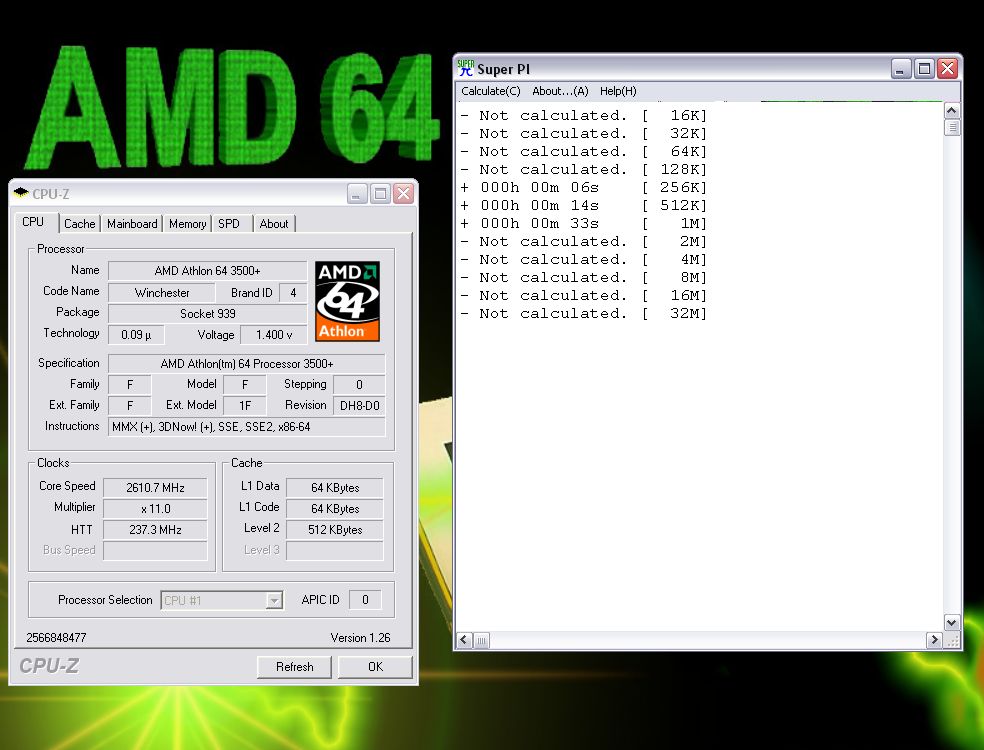Image resolution: width=984 pixels, height=750 pixels.
Task: Click the Core Speed value '2610.7 MHz'
Action: click(x=155, y=488)
